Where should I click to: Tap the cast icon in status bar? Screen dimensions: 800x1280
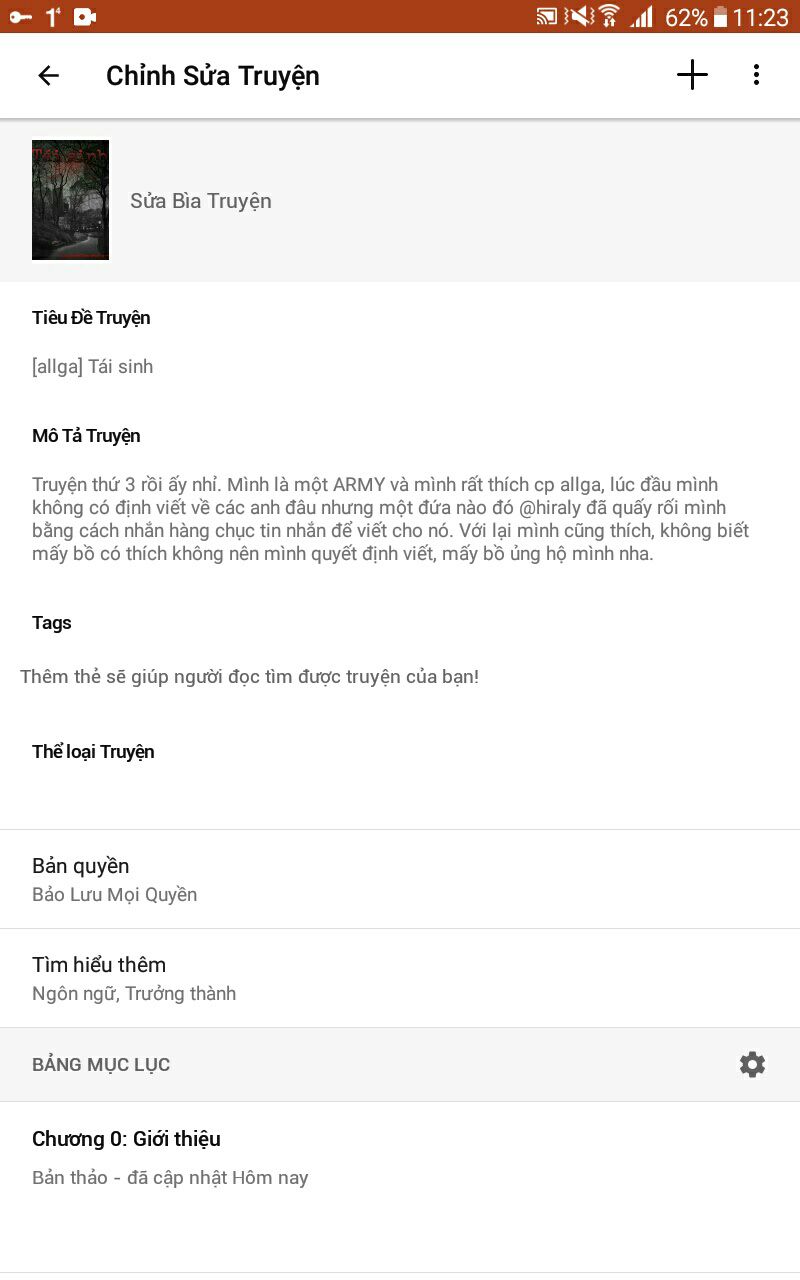(547, 17)
